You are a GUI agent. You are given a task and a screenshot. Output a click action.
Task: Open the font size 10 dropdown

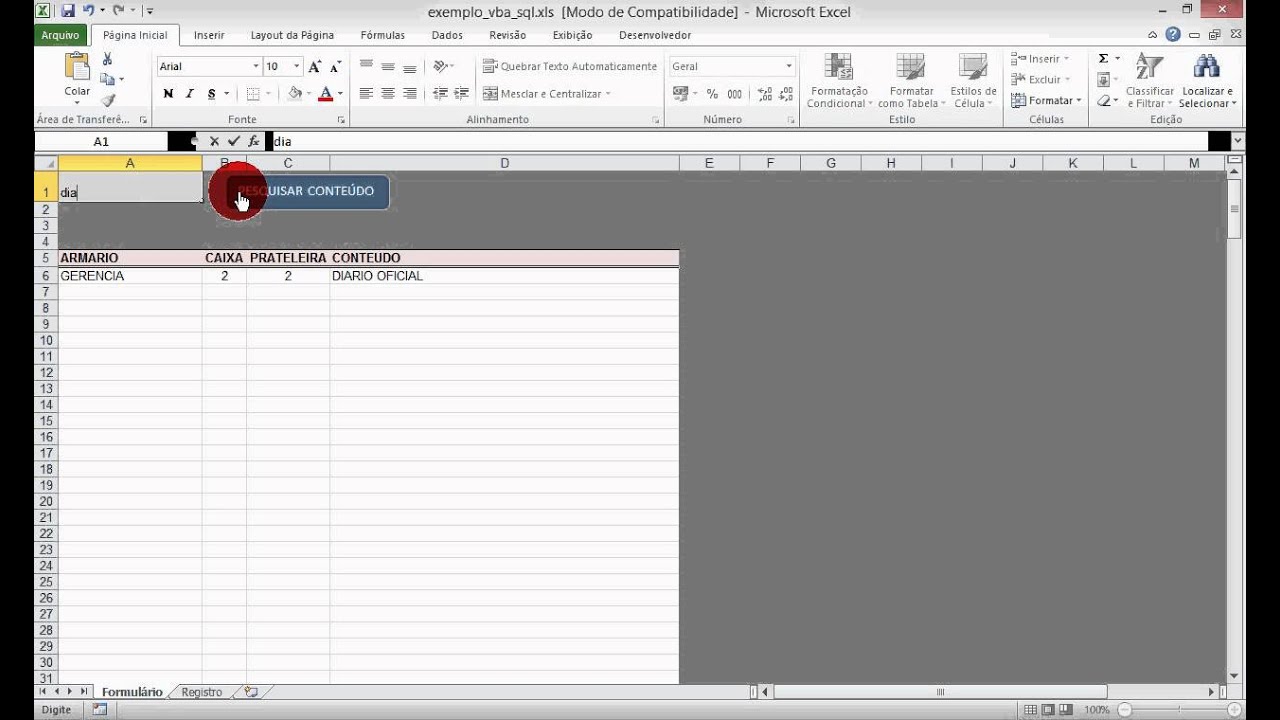pyautogui.click(x=297, y=66)
